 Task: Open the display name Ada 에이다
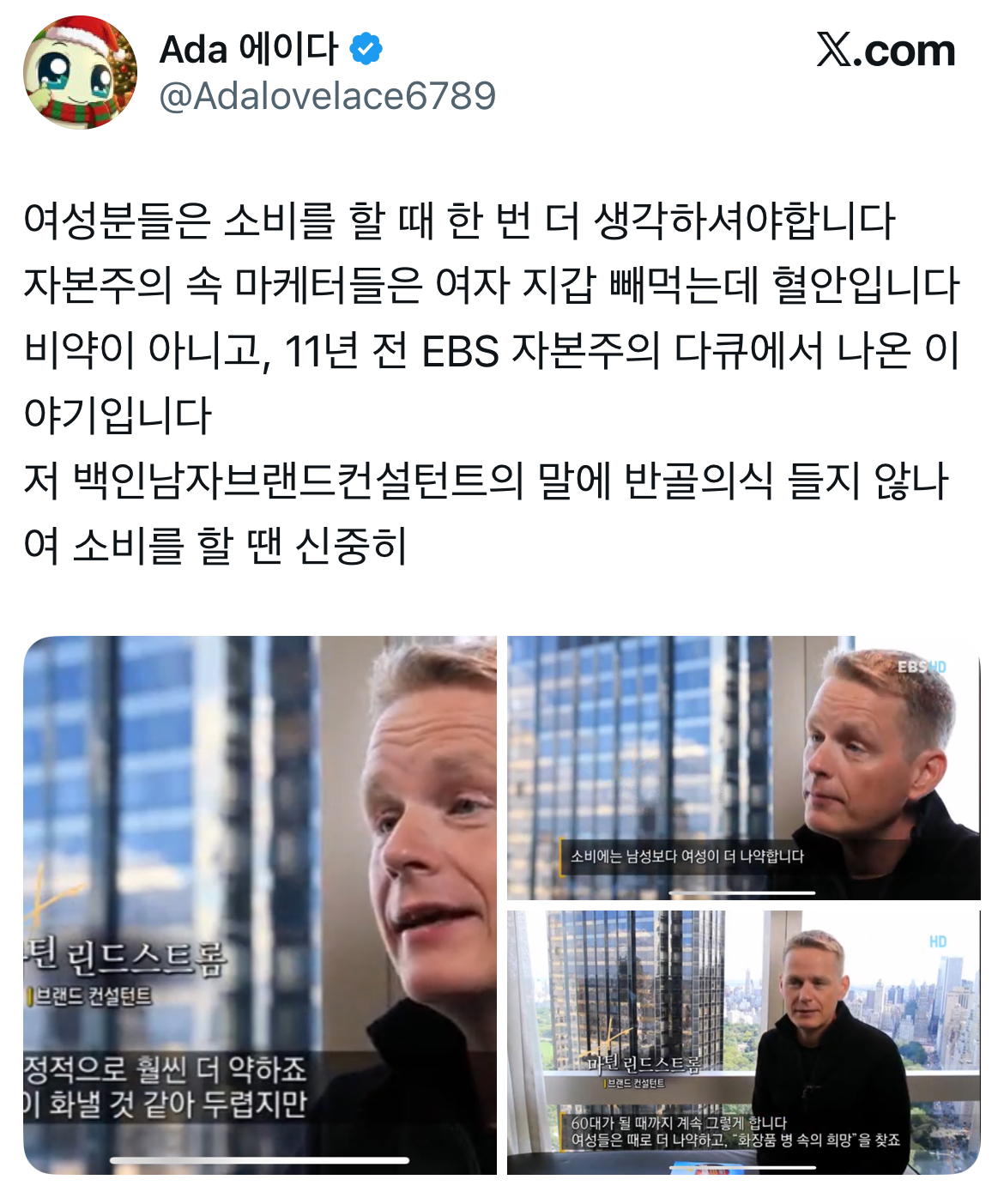(x=249, y=49)
